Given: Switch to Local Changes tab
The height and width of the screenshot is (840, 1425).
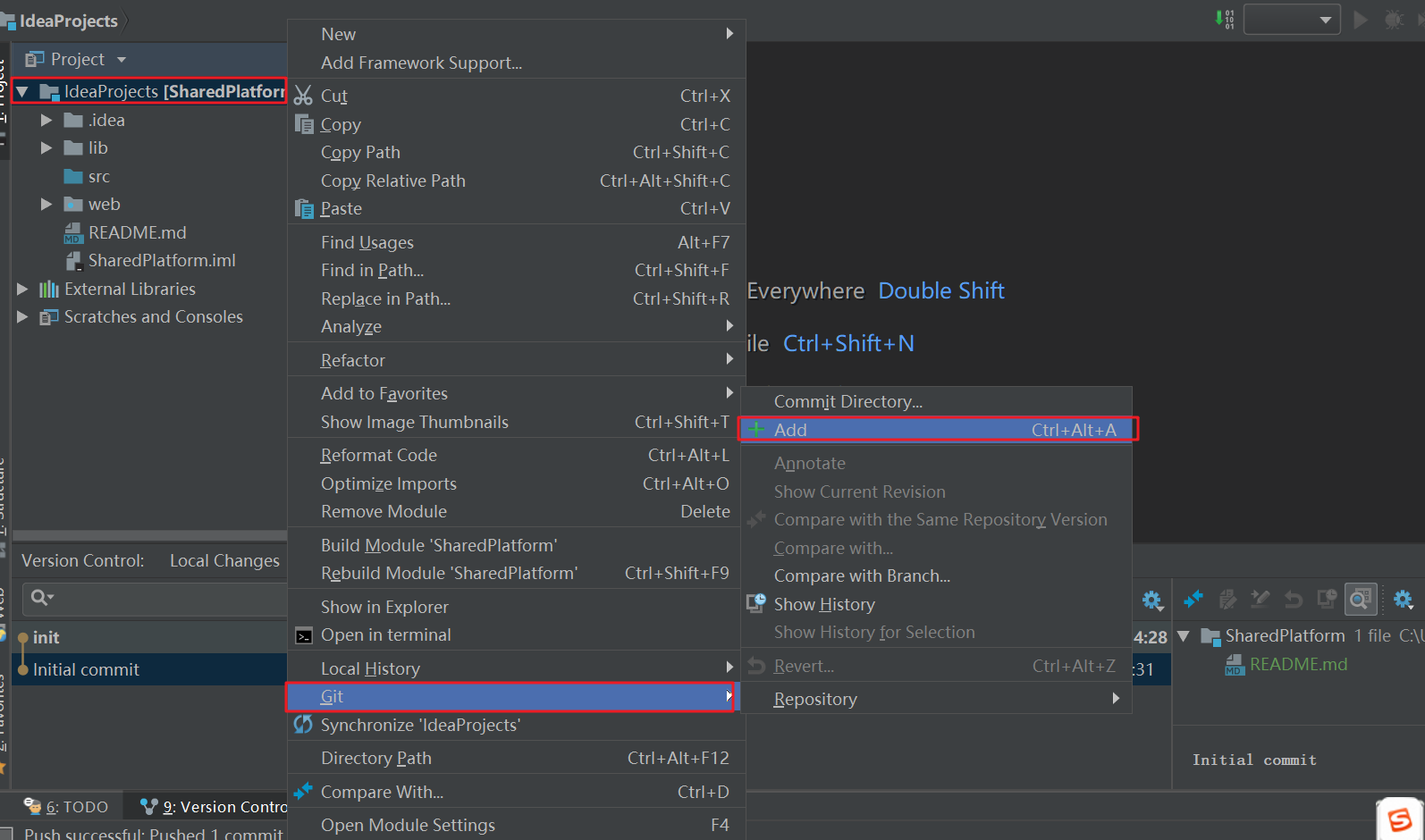Looking at the screenshot, I should (x=224, y=561).
